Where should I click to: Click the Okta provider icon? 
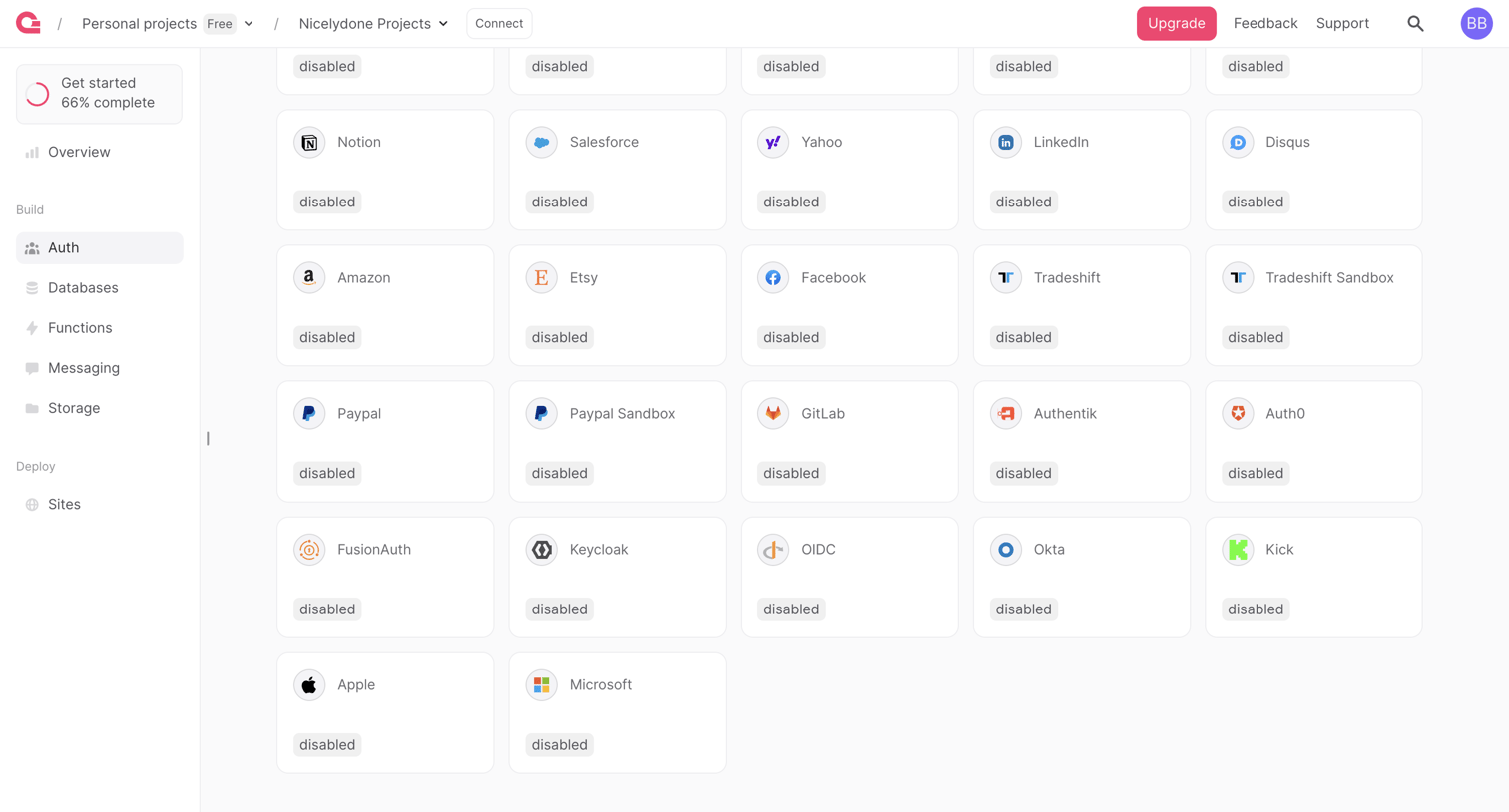1006,549
